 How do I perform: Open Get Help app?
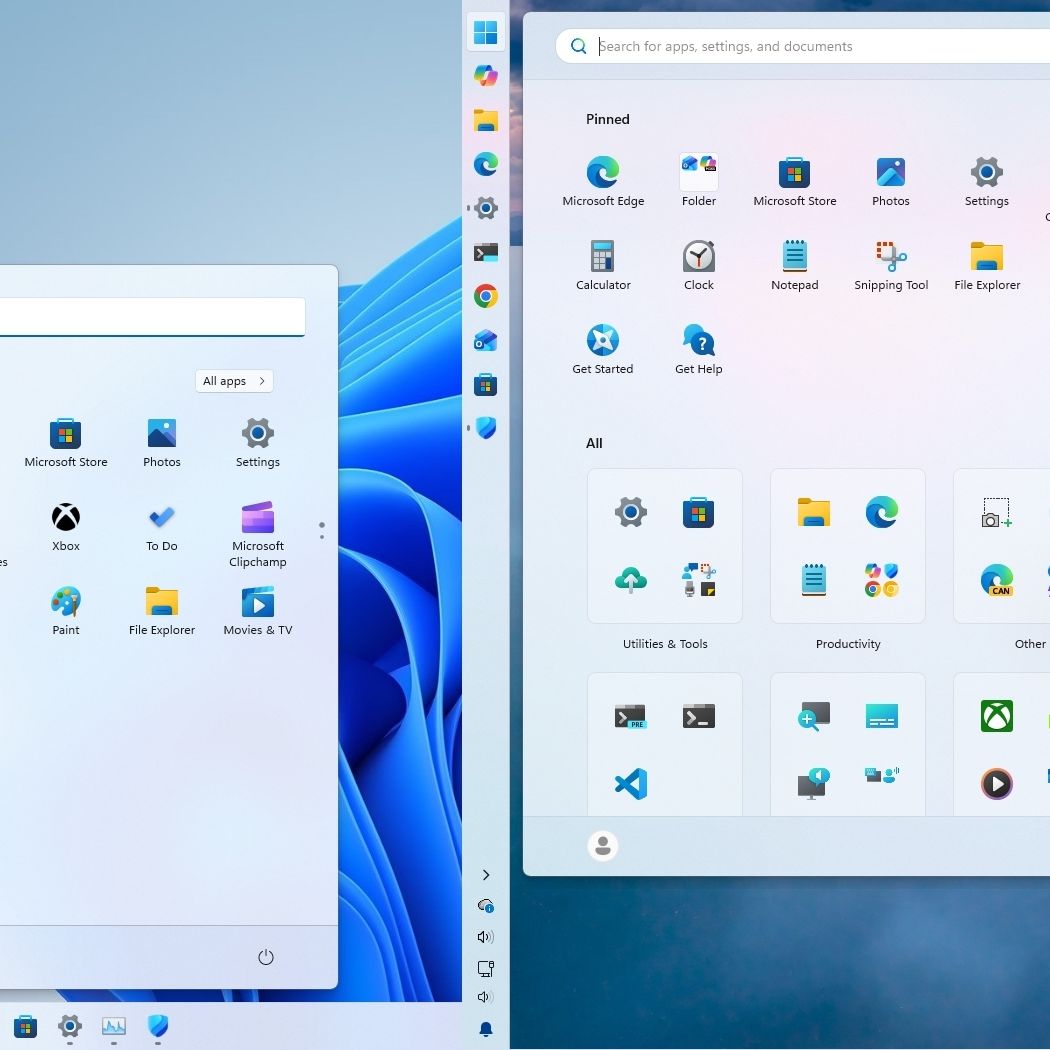tap(698, 350)
